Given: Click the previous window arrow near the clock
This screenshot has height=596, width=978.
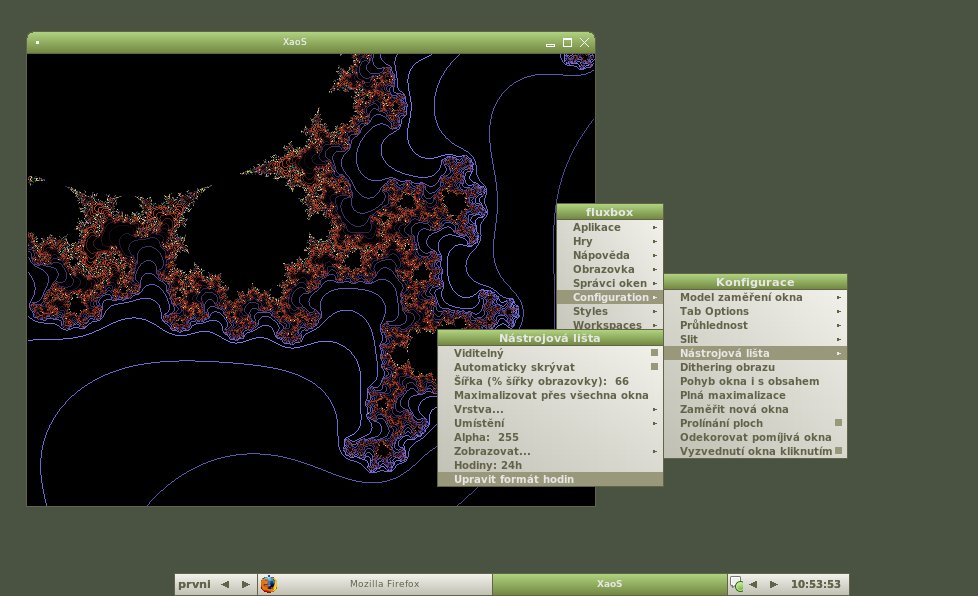Looking at the screenshot, I should [752, 584].
